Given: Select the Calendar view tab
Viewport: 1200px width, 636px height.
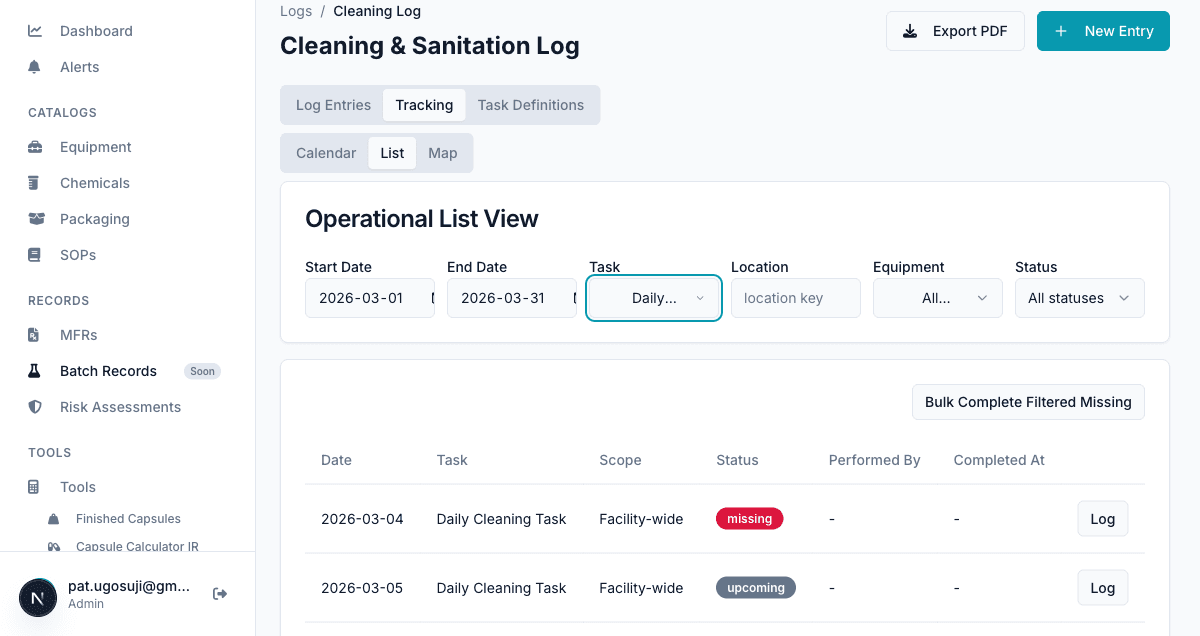Looking at the screenshot, I should tap(325, 152).
